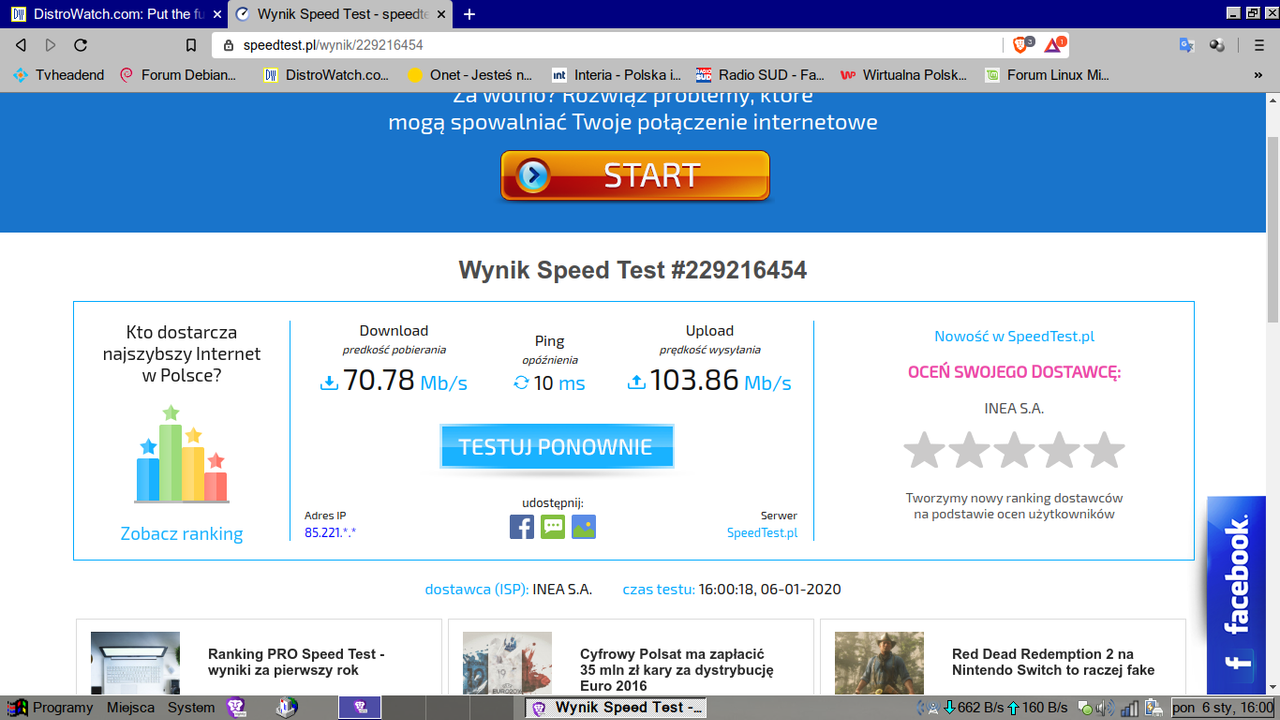This screenshot has width=1280, height=720.
Task: Click the address bar URL field
Action: click(607, 45)
